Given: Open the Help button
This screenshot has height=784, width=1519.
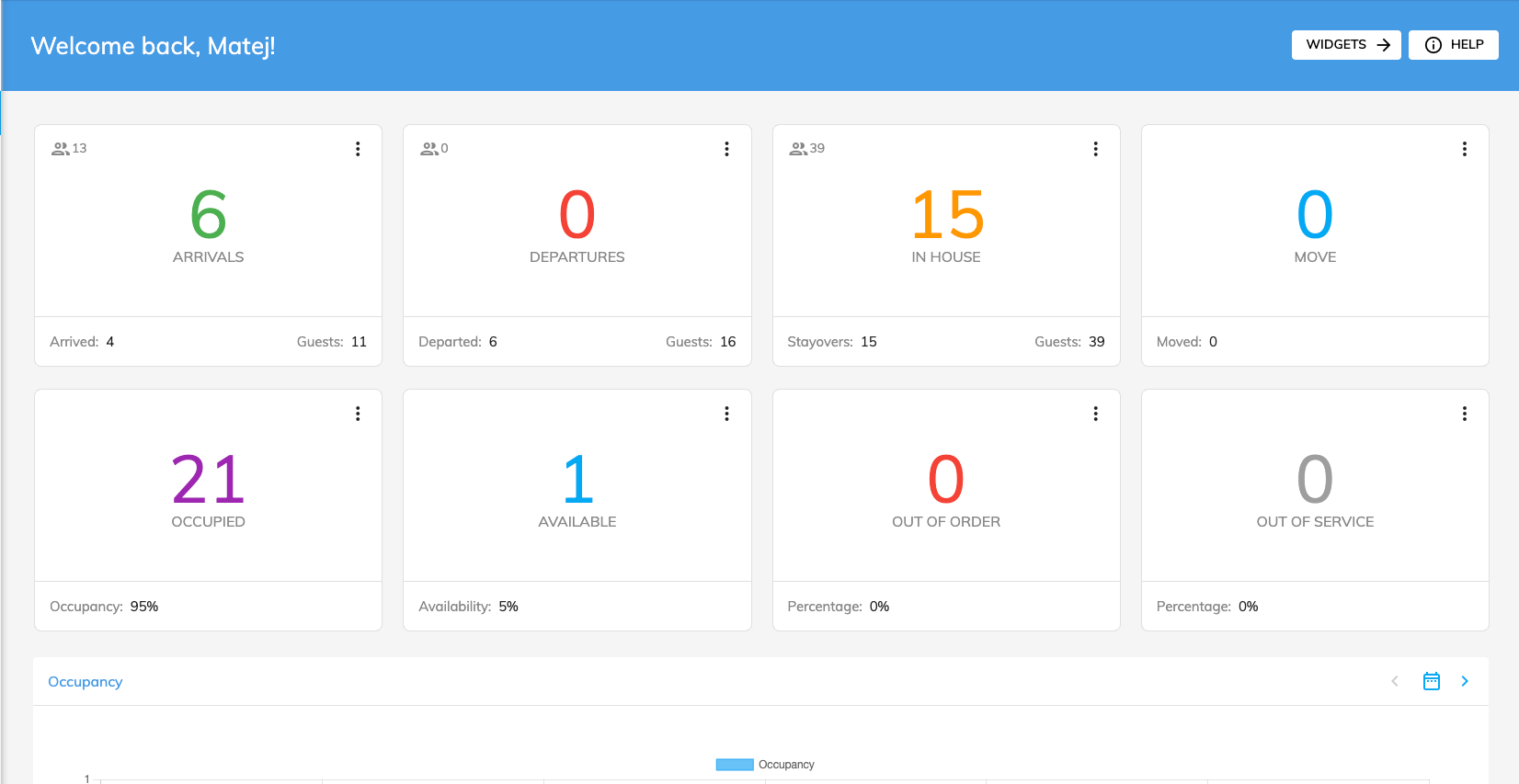Looking at the screenshot, I should (x=1453, y=45).
